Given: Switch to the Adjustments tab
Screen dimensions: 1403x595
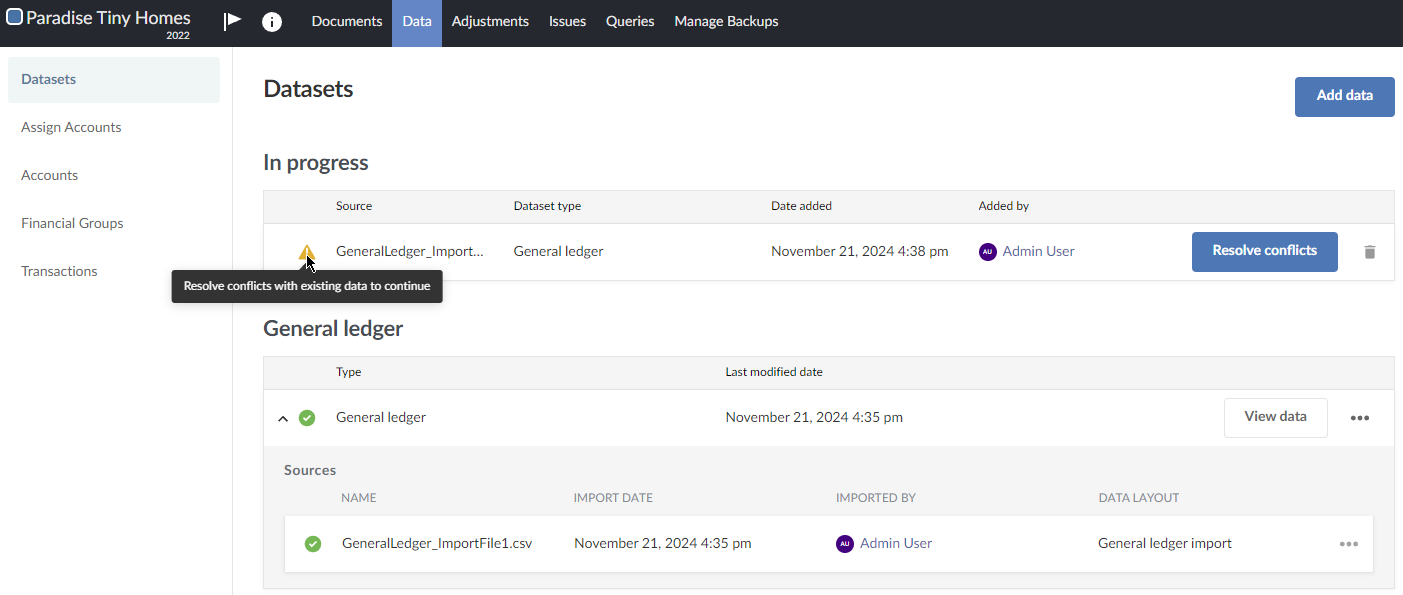Looking at the screenshot, I should [x=490, y=20].
